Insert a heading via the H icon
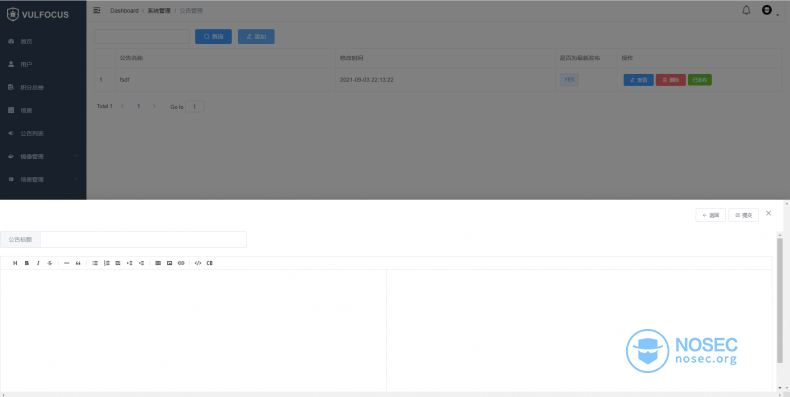Image resolution: width=790 pixels, height=397 pixels. [x=15, y=263]
